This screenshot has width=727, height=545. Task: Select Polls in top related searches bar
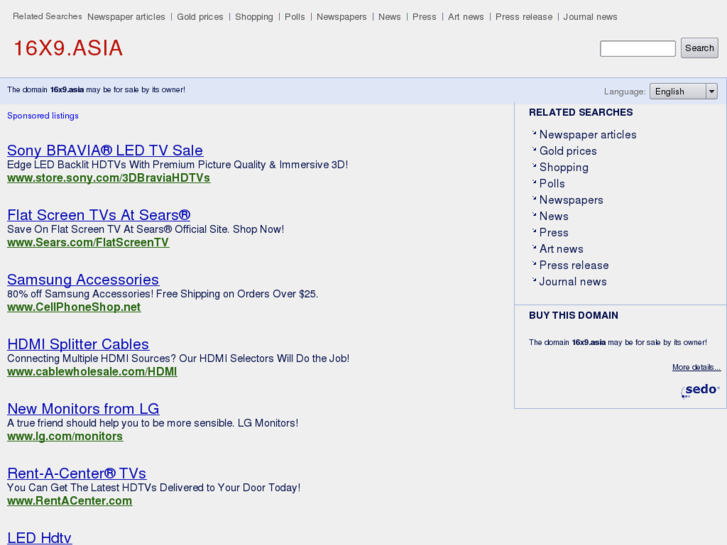pyautogui.click(x=295, y=17)
